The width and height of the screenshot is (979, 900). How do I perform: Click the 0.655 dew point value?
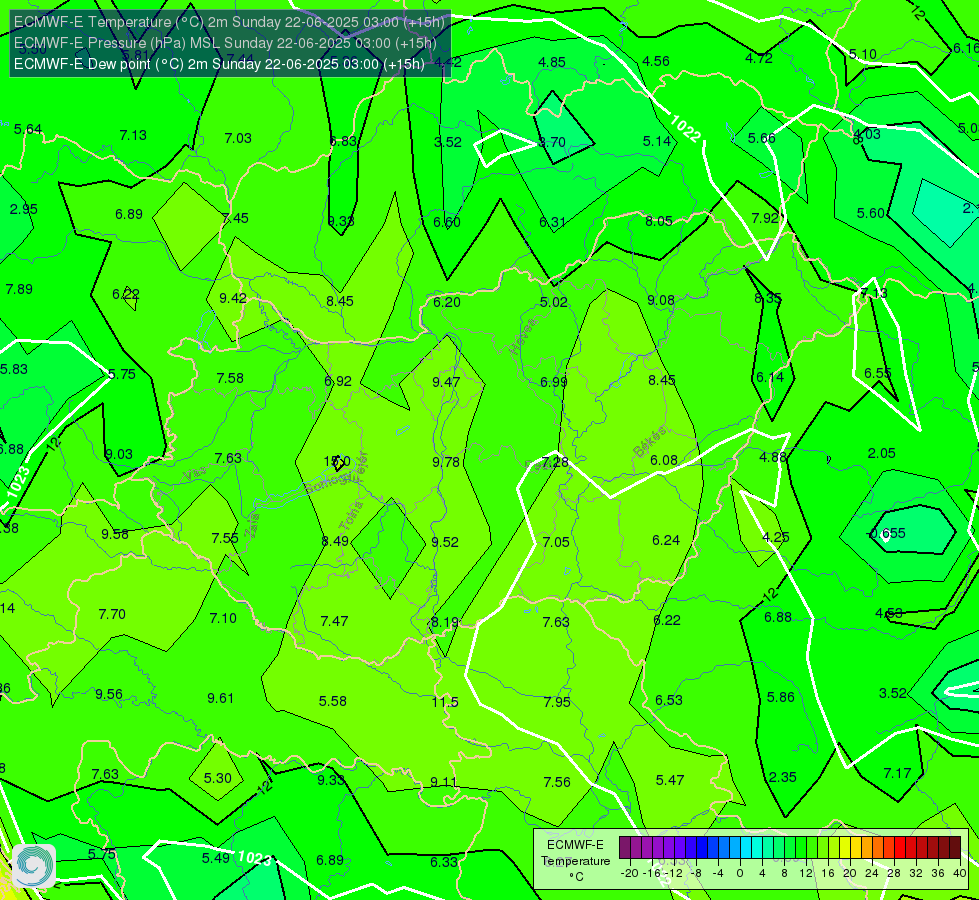point(887,533)
